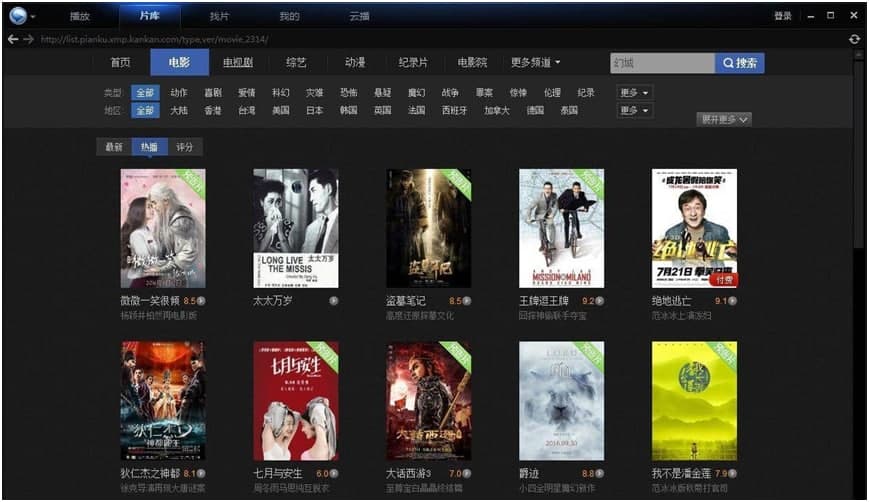Click play icon next to 盗墓笔记
The width and height of the screenshot is (869, 502).
coord(467,301)
